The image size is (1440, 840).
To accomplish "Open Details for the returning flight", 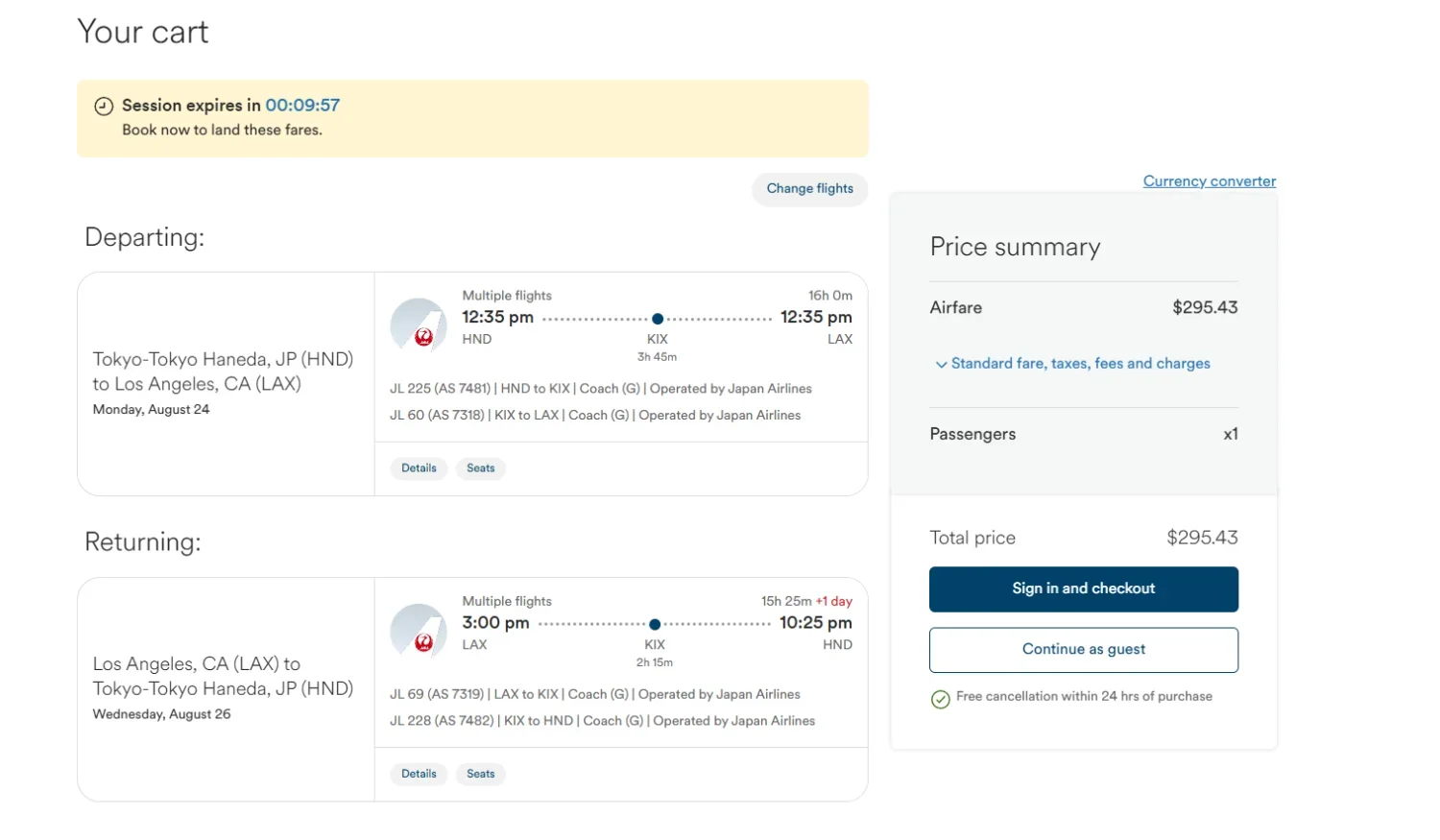I will (x=419, y=774).
